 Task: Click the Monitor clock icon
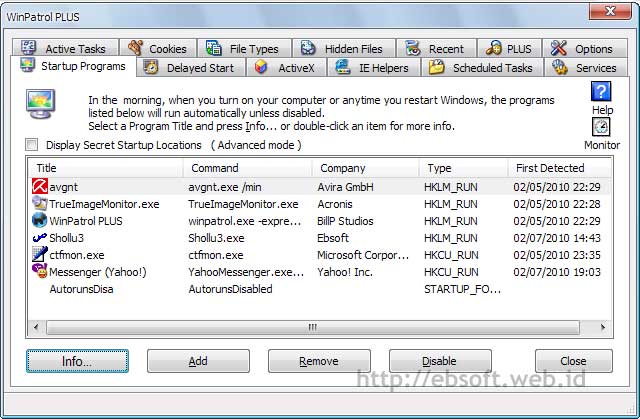(x=601, y=127)
